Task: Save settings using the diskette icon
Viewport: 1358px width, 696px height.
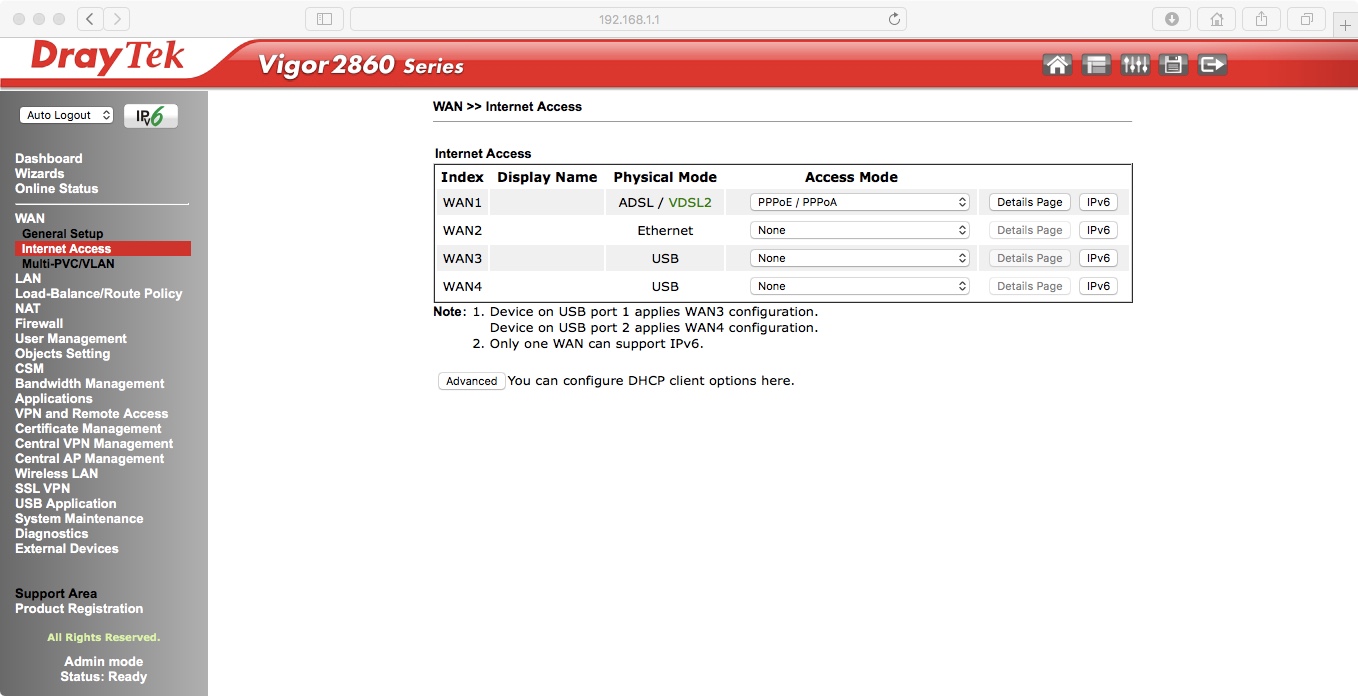Action: (x=1173, y=62)
